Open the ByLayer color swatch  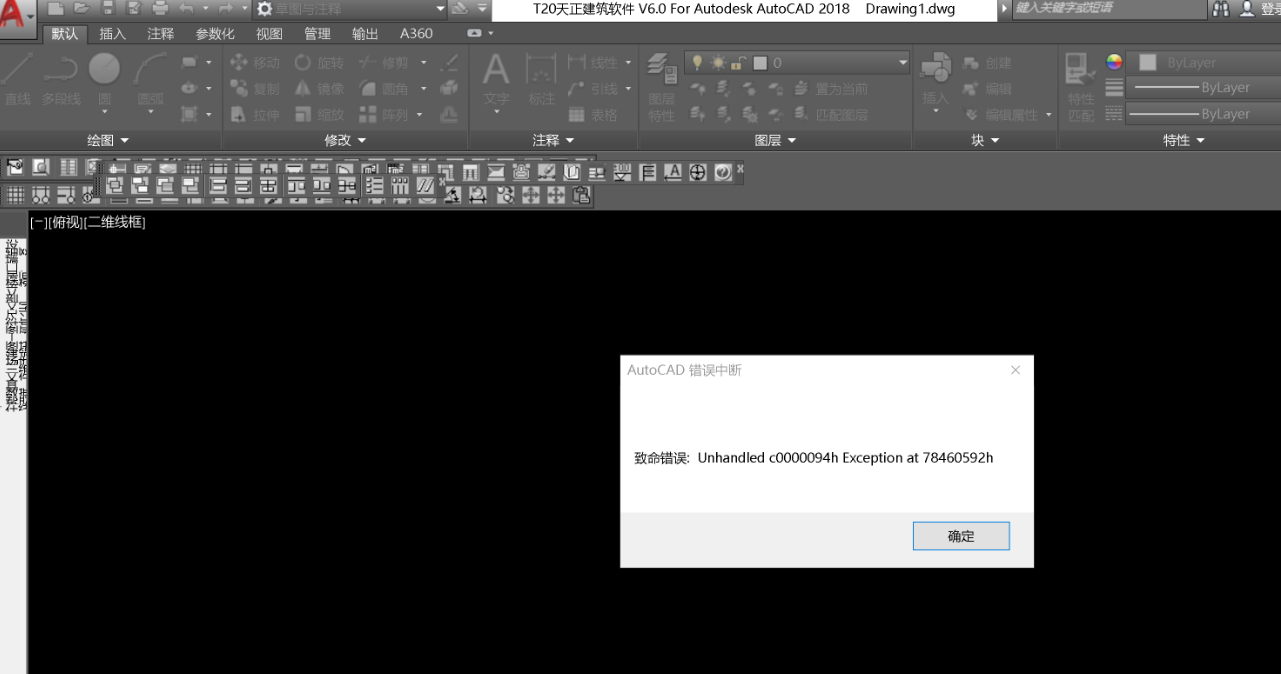click(x=1146, y=62)
